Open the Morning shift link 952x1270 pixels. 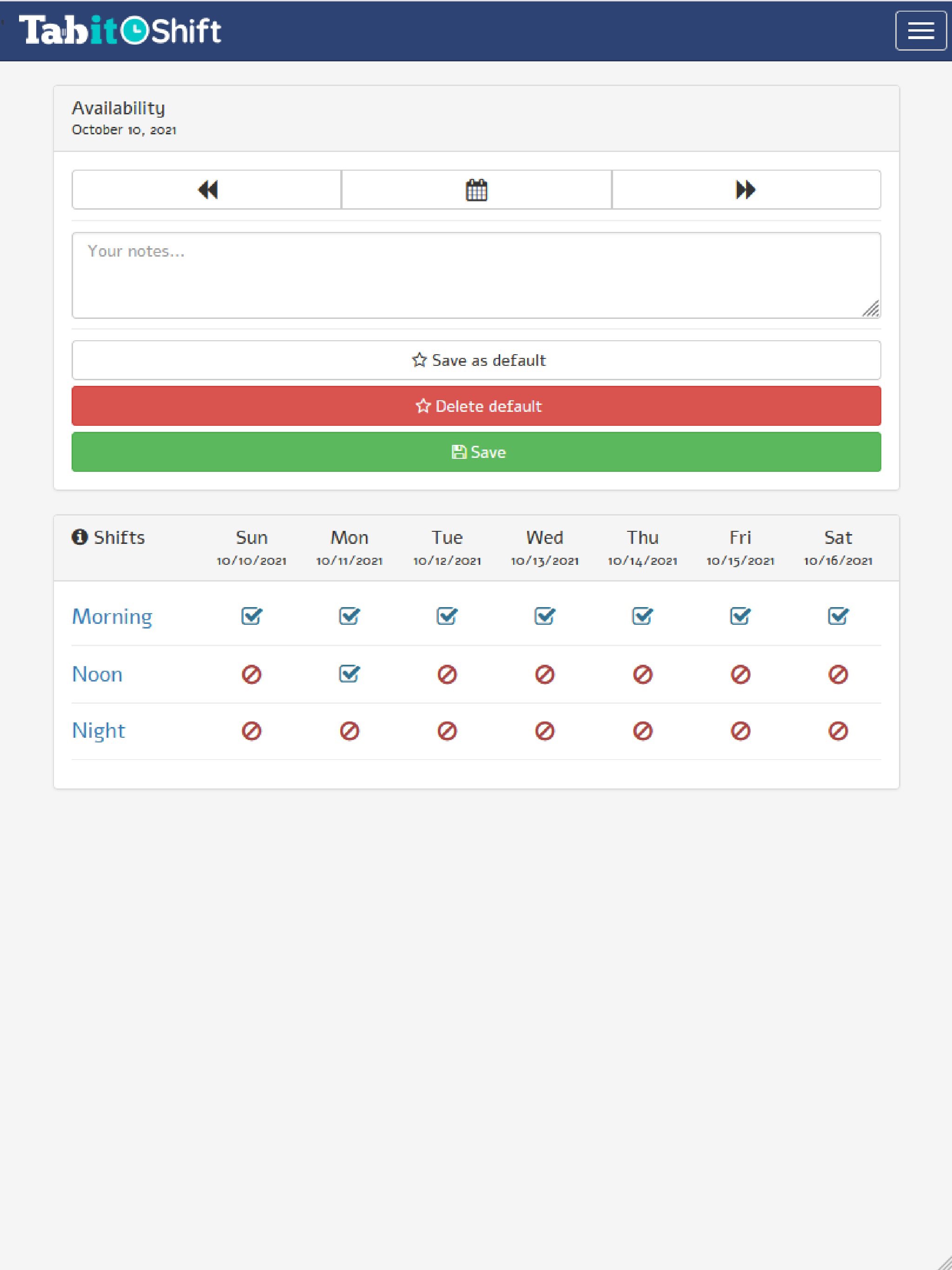(x=112, y=616)
